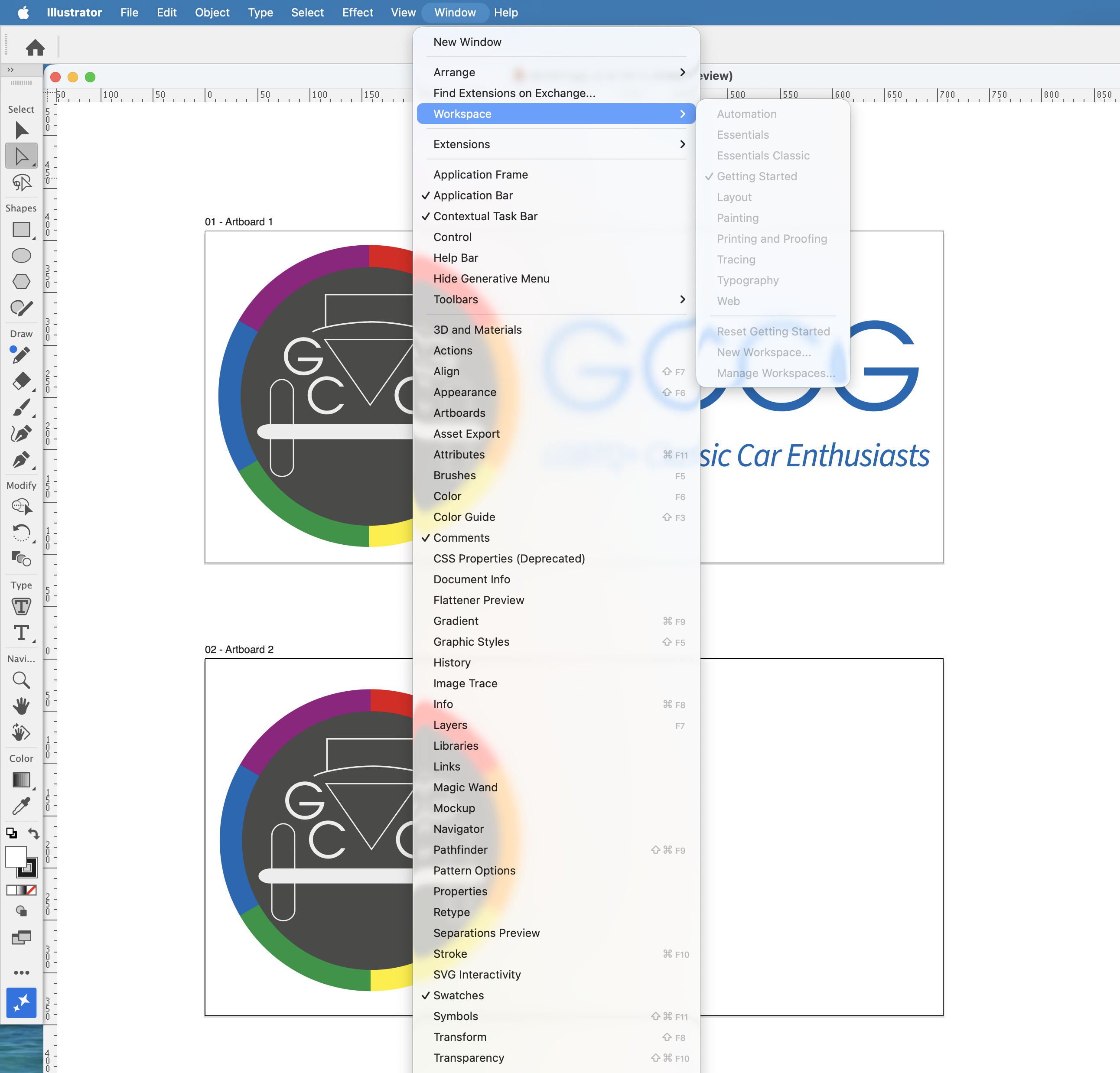Viewport: 1120px width, 1073px height.
Task: Choose the Rectangle shape tool
Action: 21,230
